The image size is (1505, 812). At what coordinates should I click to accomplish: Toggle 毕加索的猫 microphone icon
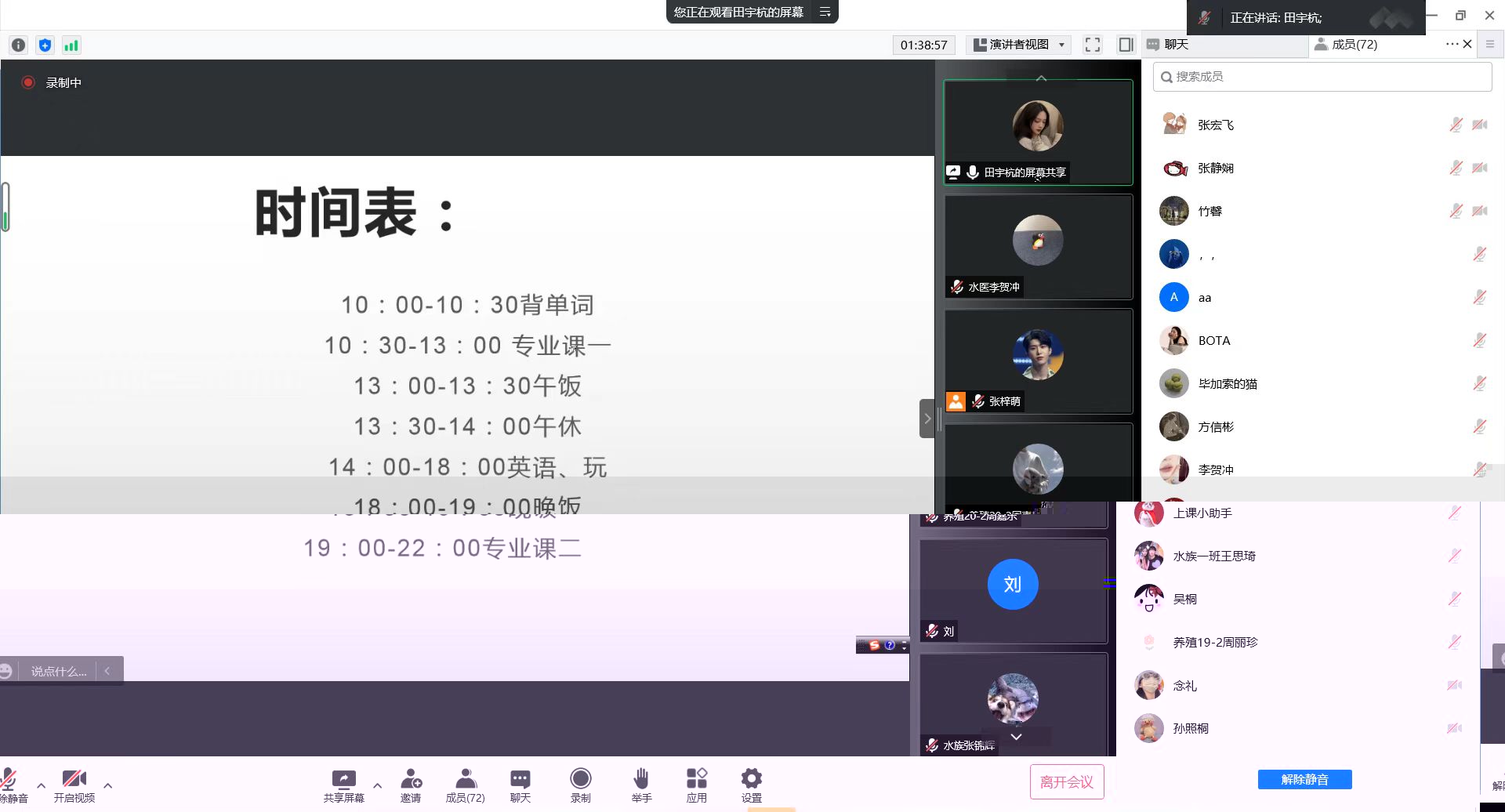pyautogui.click(x=1480, y=383)
